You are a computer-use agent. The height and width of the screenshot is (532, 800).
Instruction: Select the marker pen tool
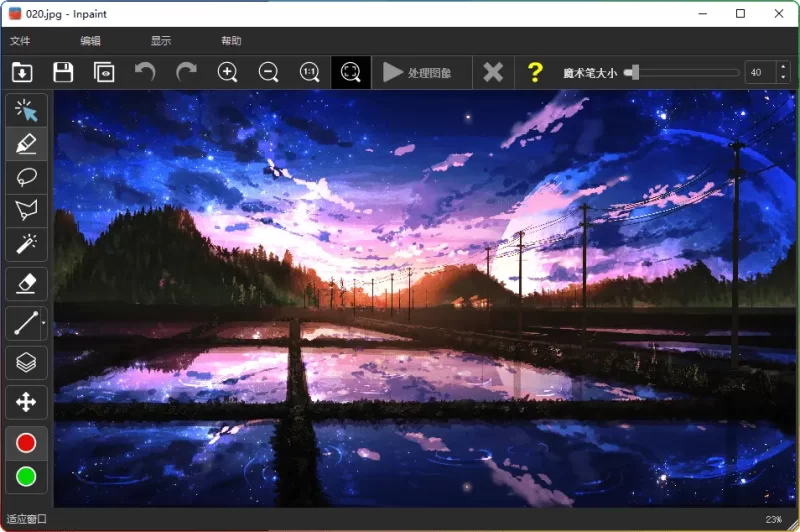tap(27, 144)
